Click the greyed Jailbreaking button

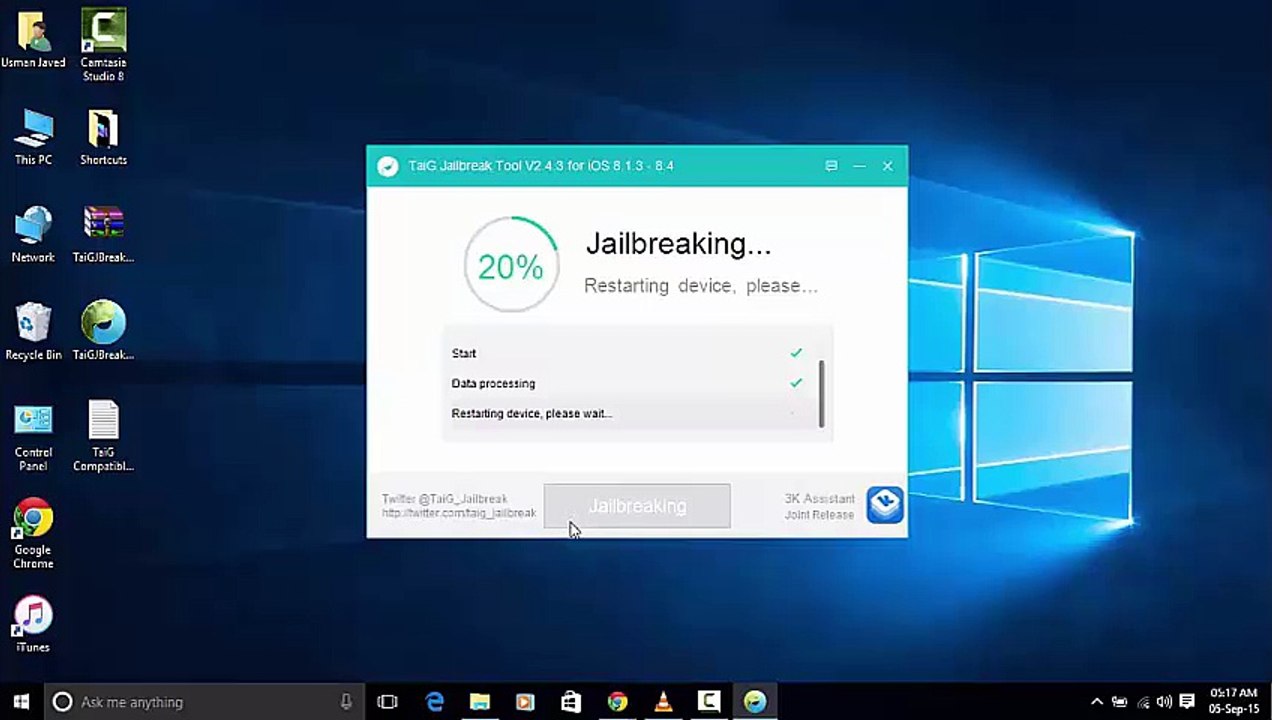(x=637, y=506)
